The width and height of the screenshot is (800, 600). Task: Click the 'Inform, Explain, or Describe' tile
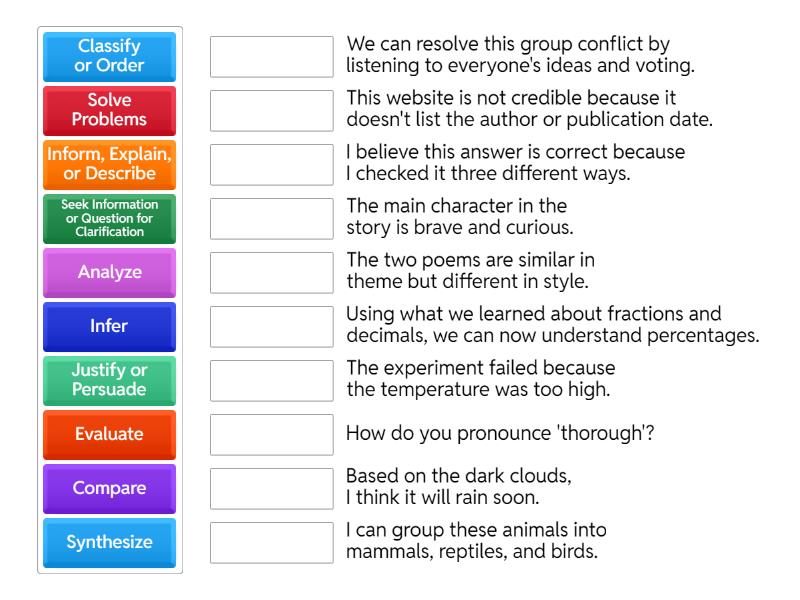pyautogui.click(x=110, y=165)
